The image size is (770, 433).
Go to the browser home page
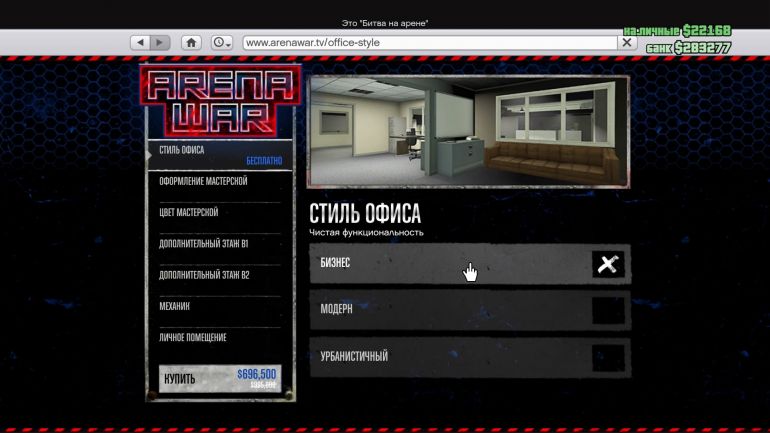coord(191,43)
